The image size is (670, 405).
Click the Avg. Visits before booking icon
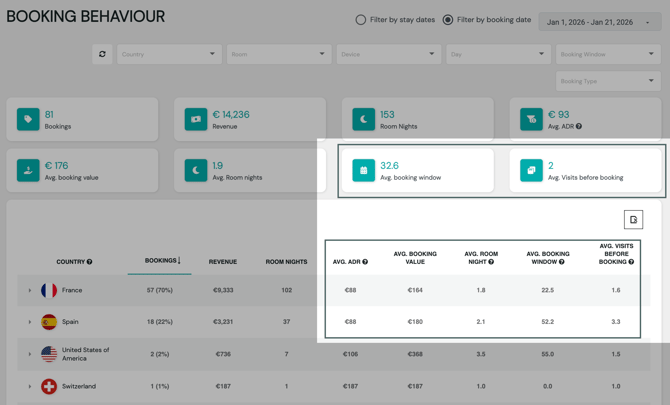point(531,171)
